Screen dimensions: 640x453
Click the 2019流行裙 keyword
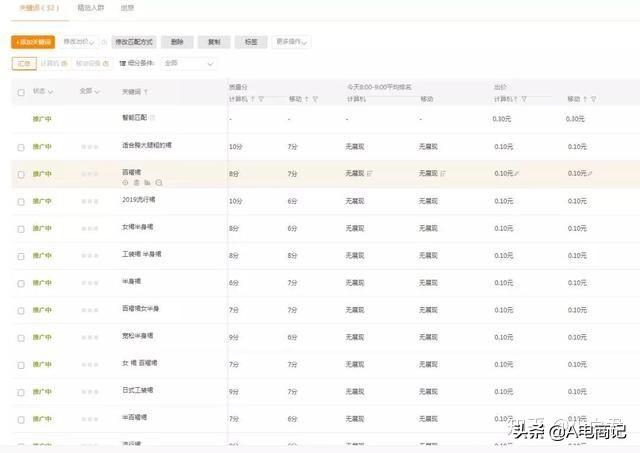click(139, 200)
